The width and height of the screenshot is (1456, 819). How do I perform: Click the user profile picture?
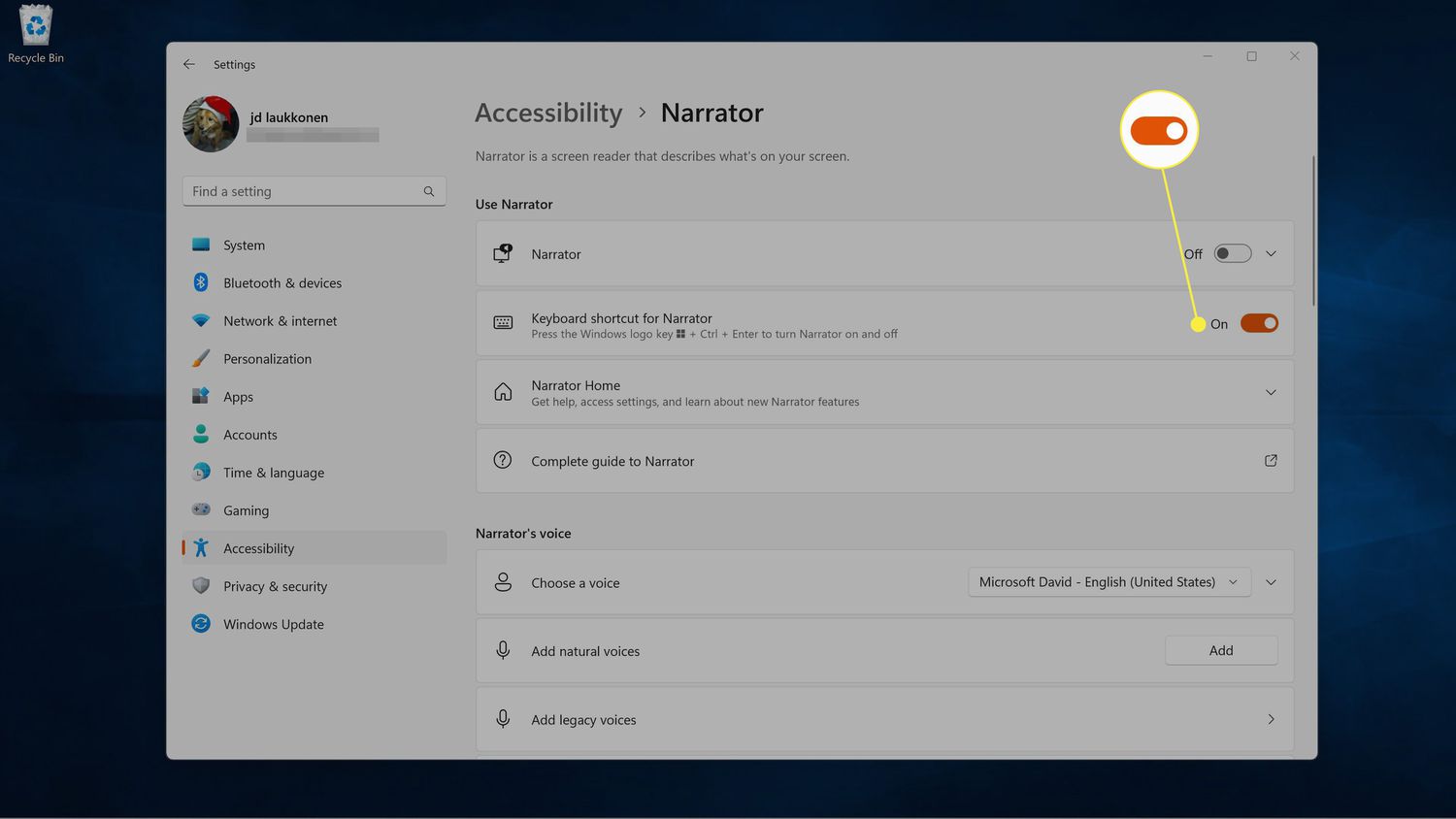click(211, 124)
